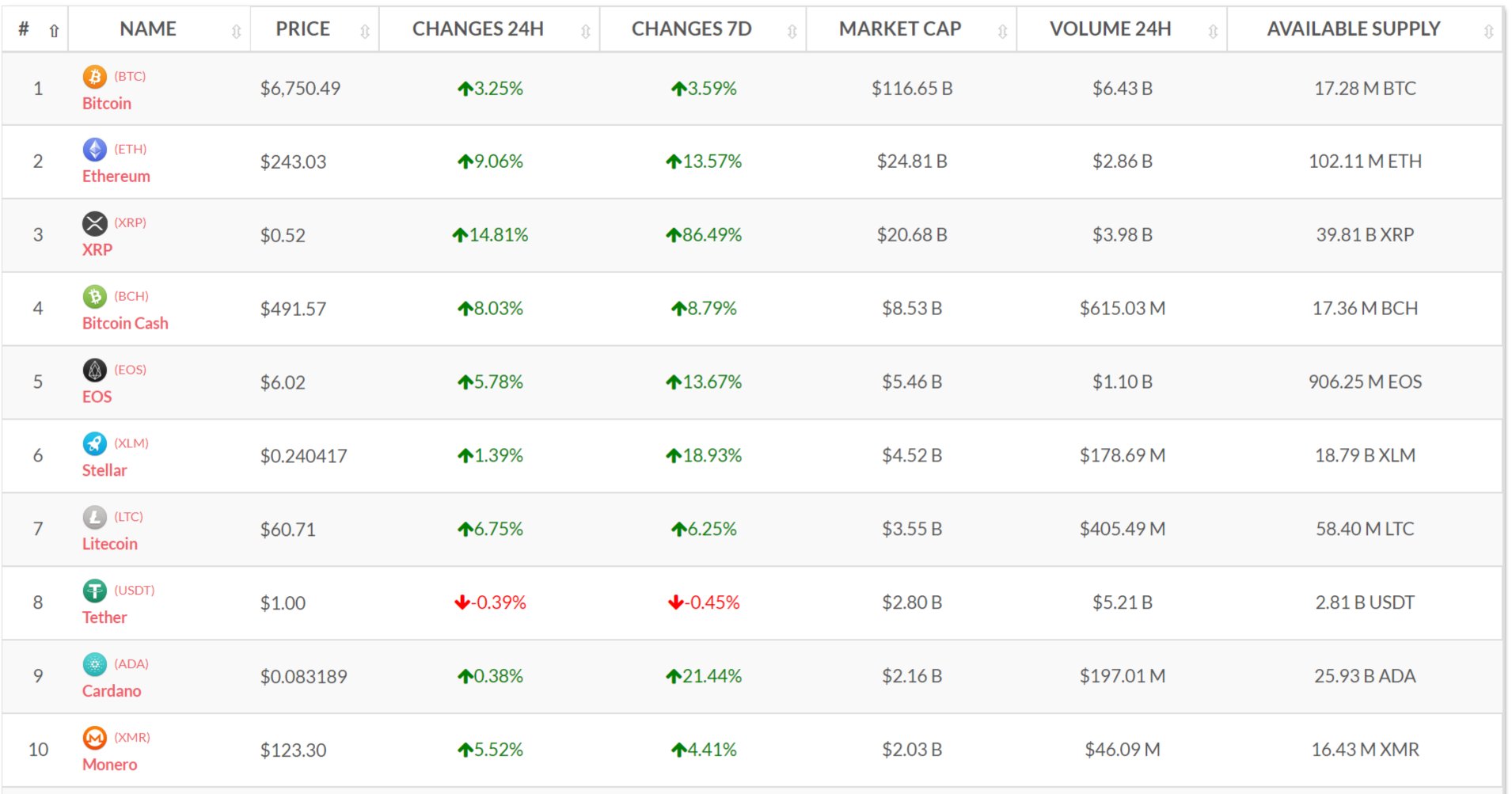Click Ethereum price $243.03
Image resolution: width=1512 pixels, height=794 pixels.
point(293,161)
